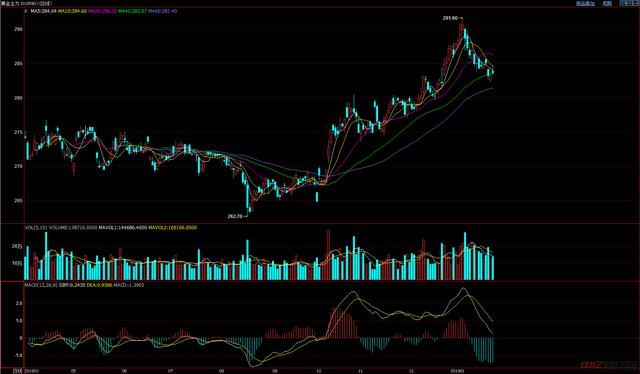Click the 201901 date axis label

point(458,371)
